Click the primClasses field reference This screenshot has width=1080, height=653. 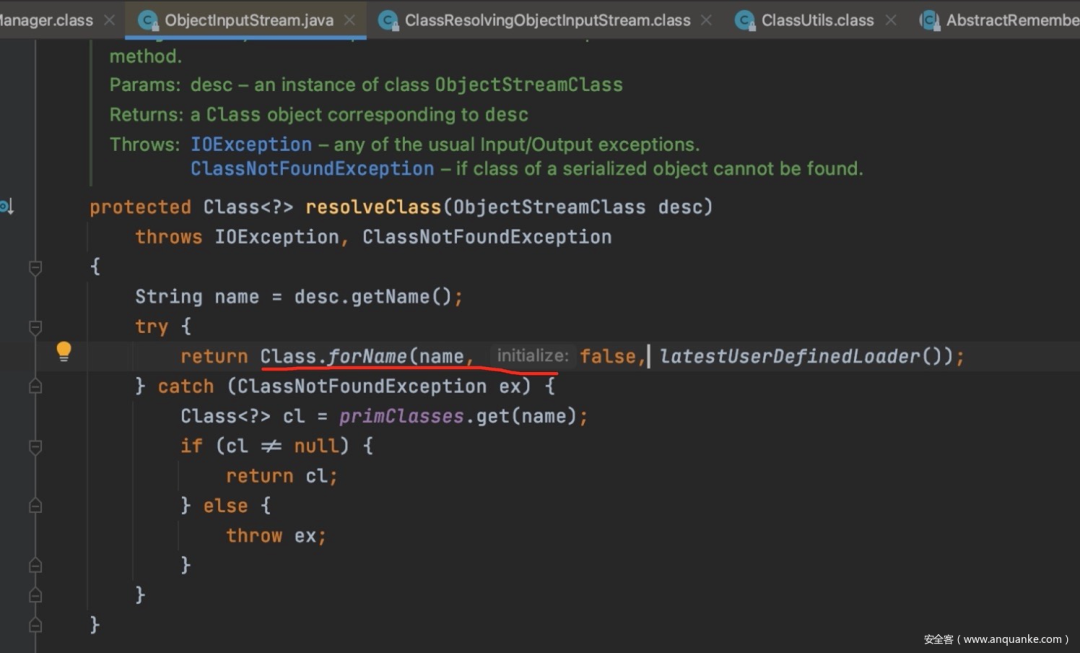coord(402,417)
